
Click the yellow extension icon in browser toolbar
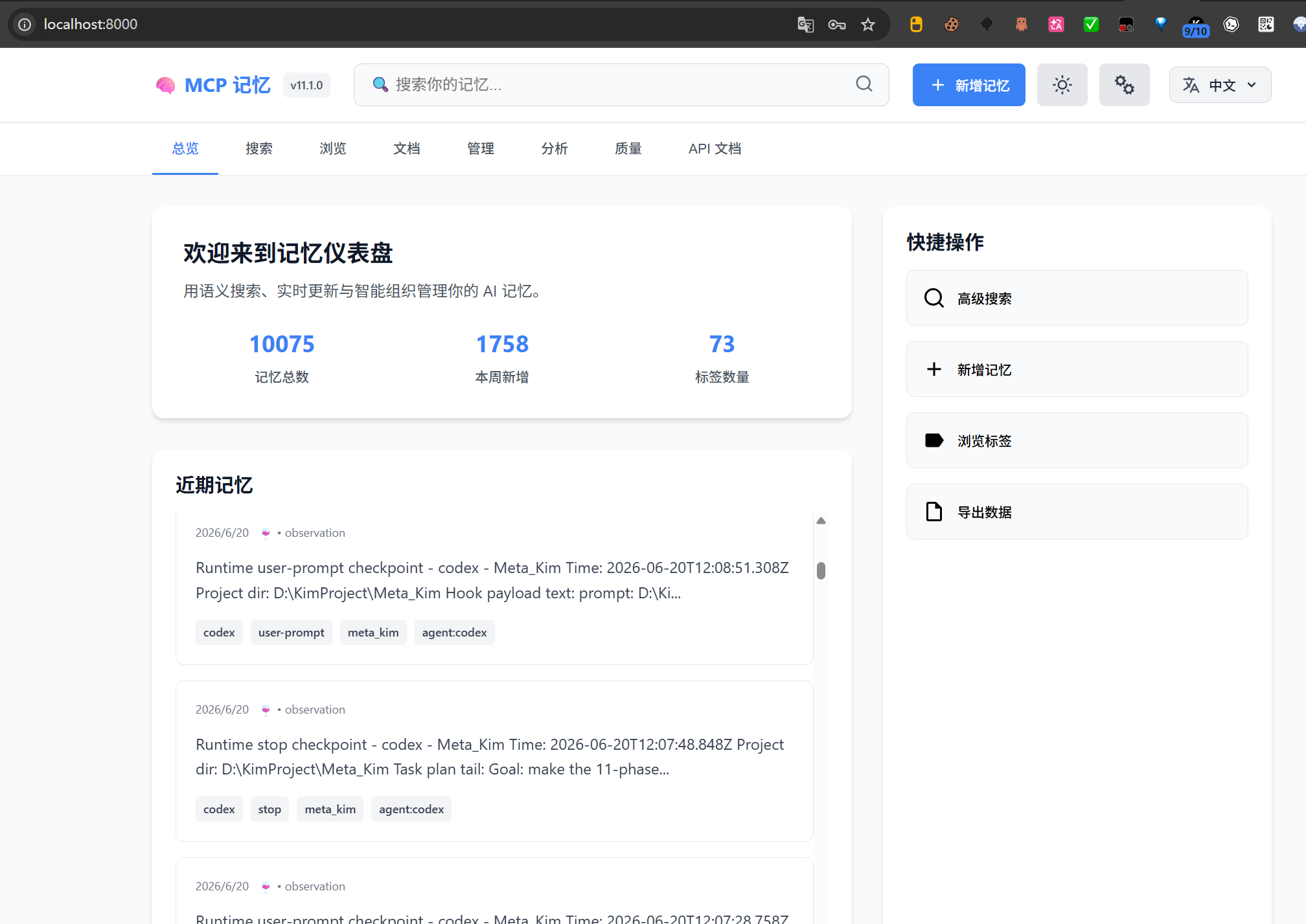pyautogui.click(x=916, y=25)
